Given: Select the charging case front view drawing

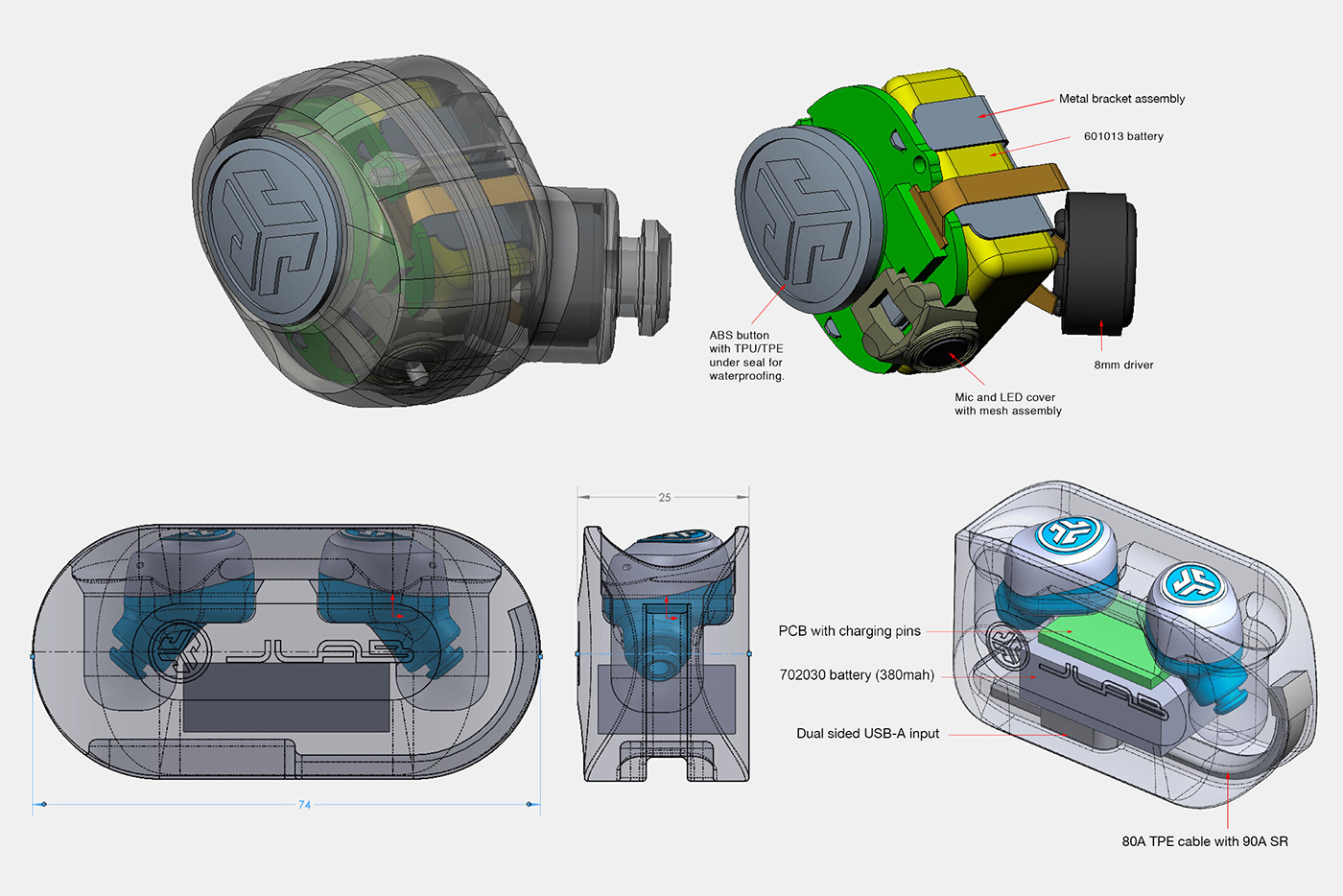Looking at the screenshot, I should (x=287, y=651).
